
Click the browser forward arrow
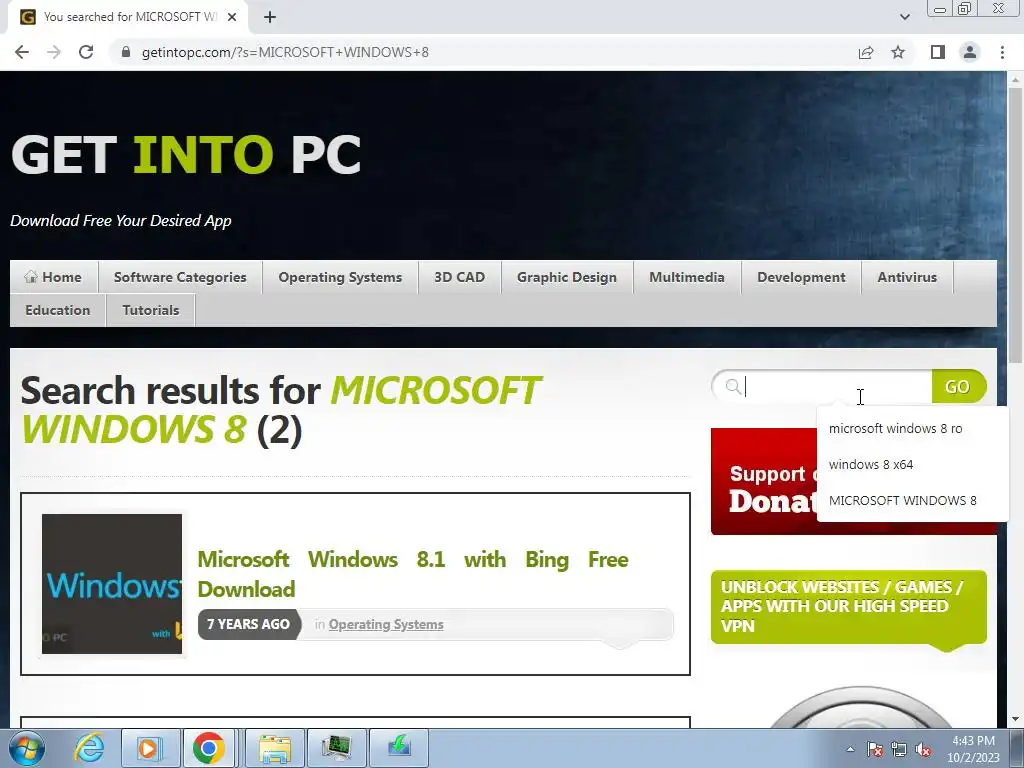54,52
